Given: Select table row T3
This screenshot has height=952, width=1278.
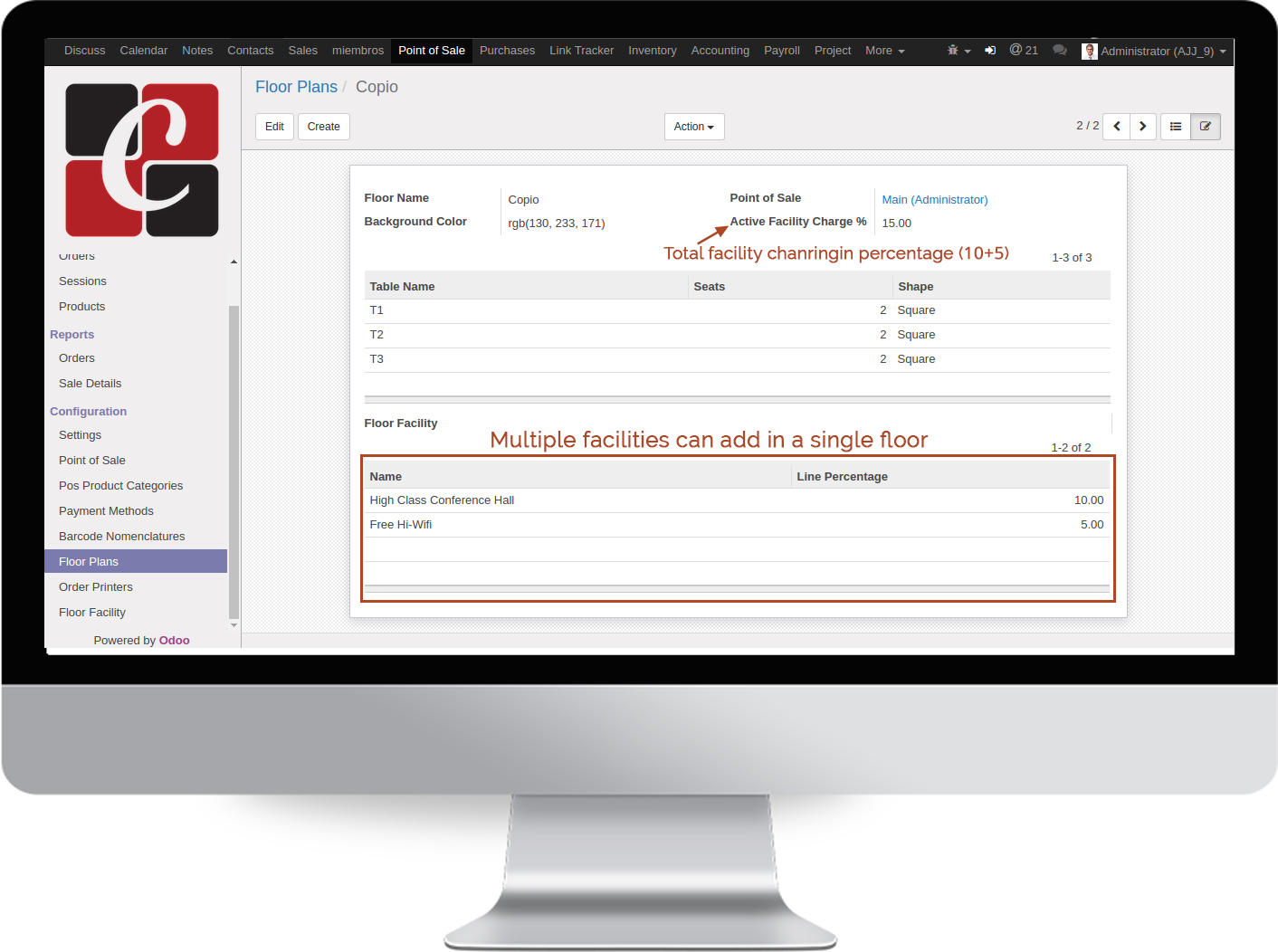Looking at the screenshot, I should [x=738, y=360].
